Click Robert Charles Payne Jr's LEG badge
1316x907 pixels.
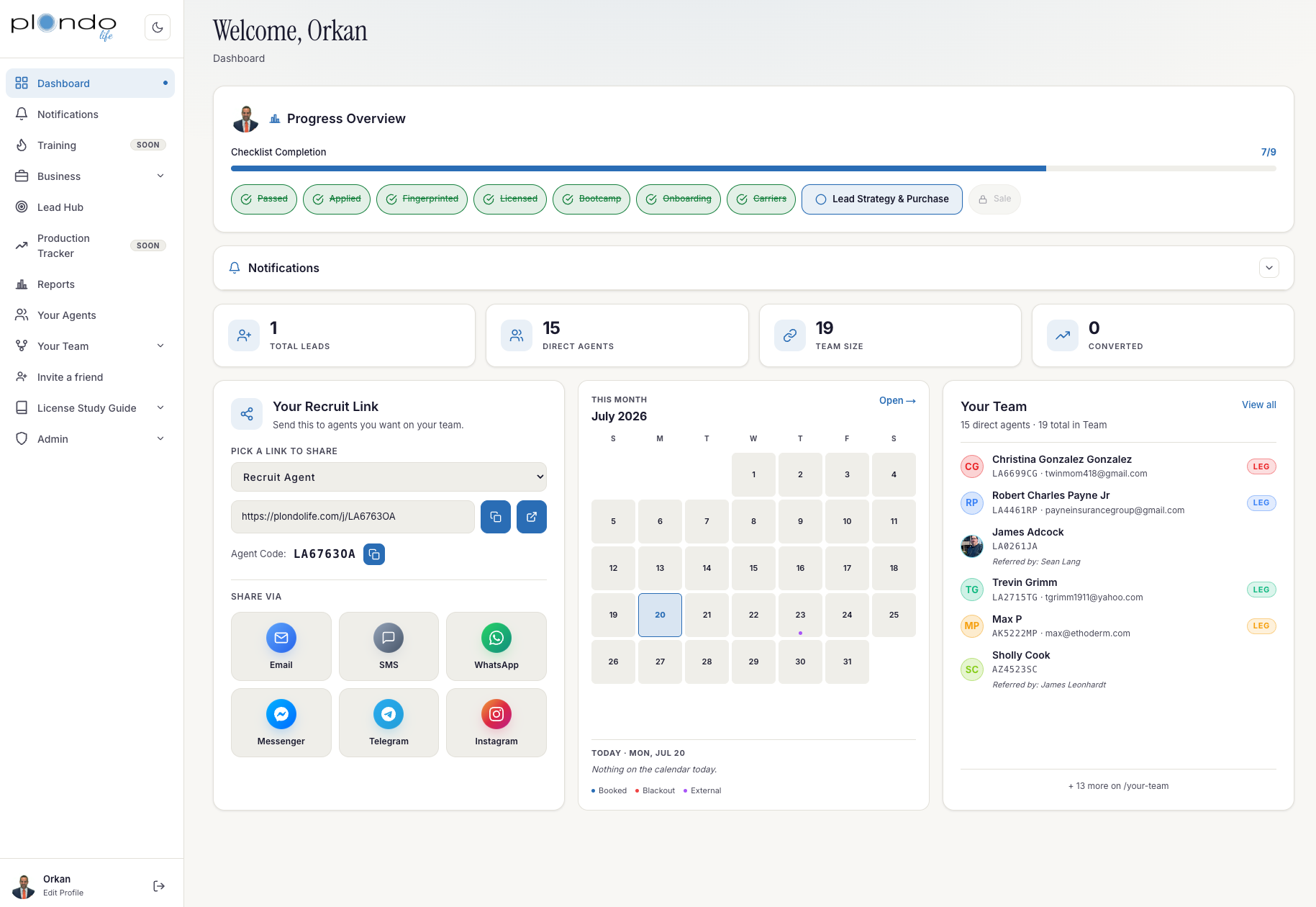(x=1261, y=503)
